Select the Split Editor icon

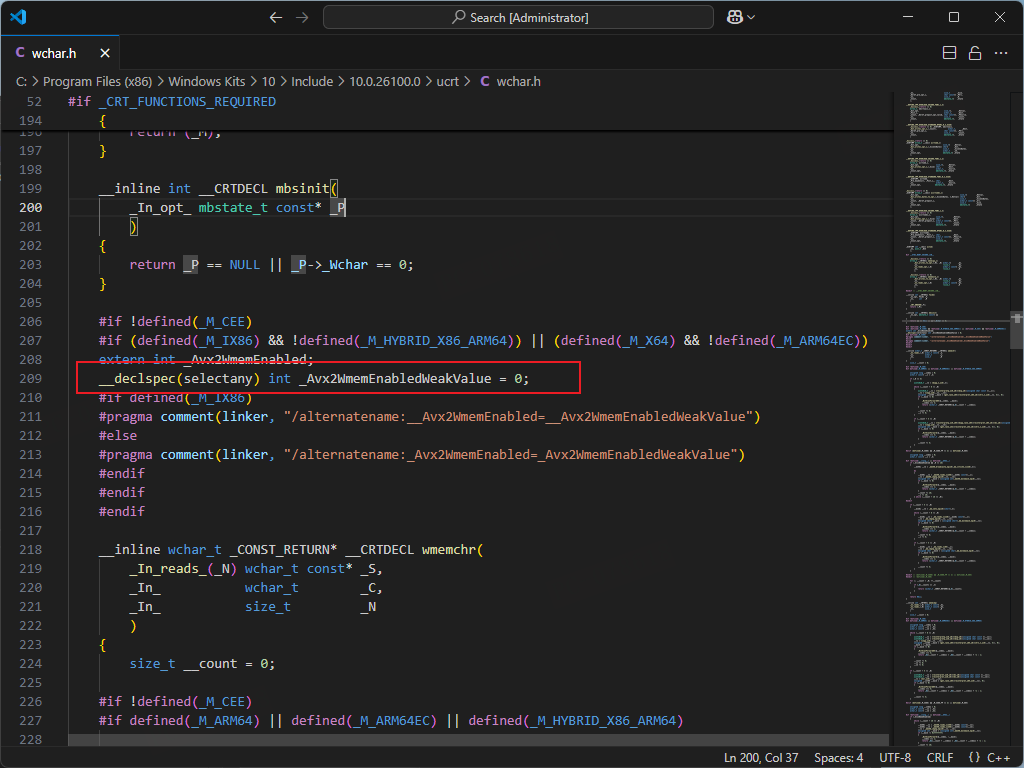point(948,52)
